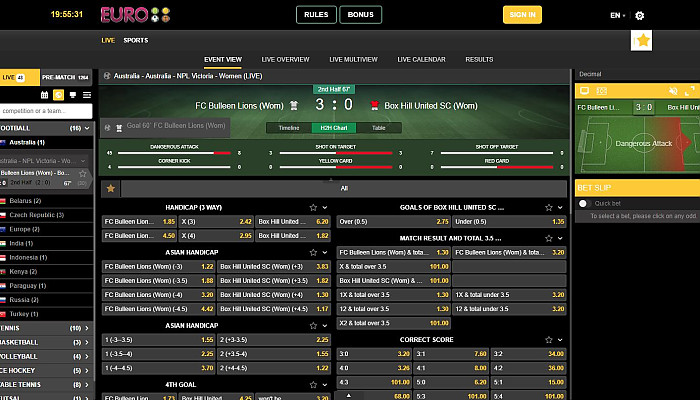
Task: Open the EN language dropdown
Action: click(x=618, y=16)
